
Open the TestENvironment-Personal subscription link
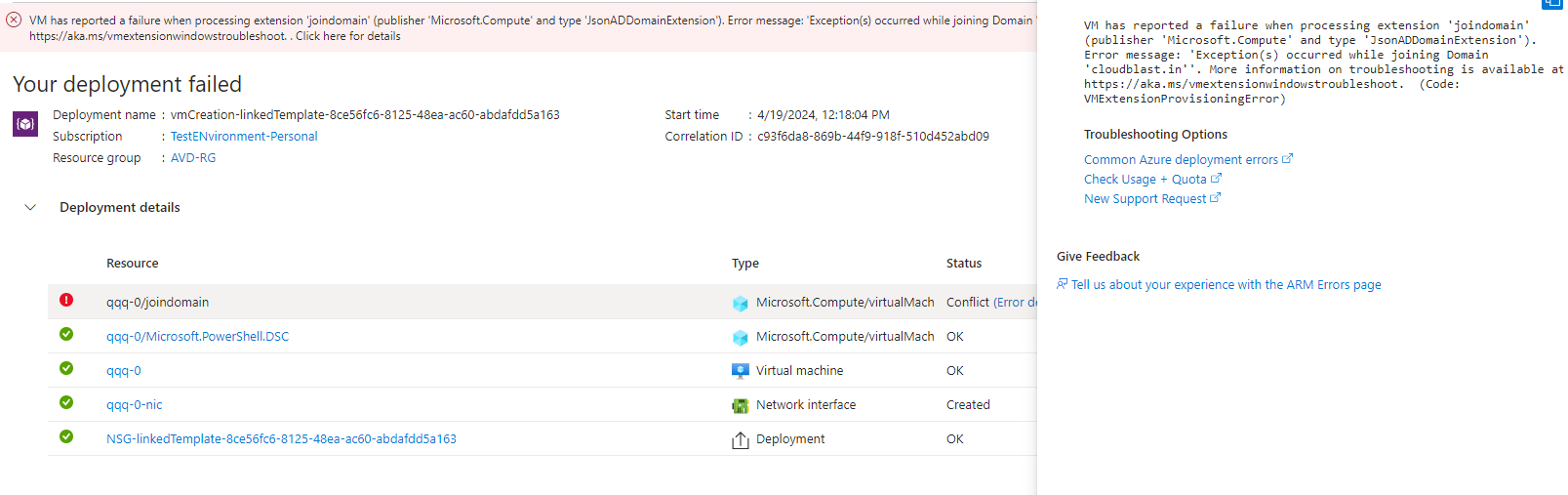tap(244, 137)
